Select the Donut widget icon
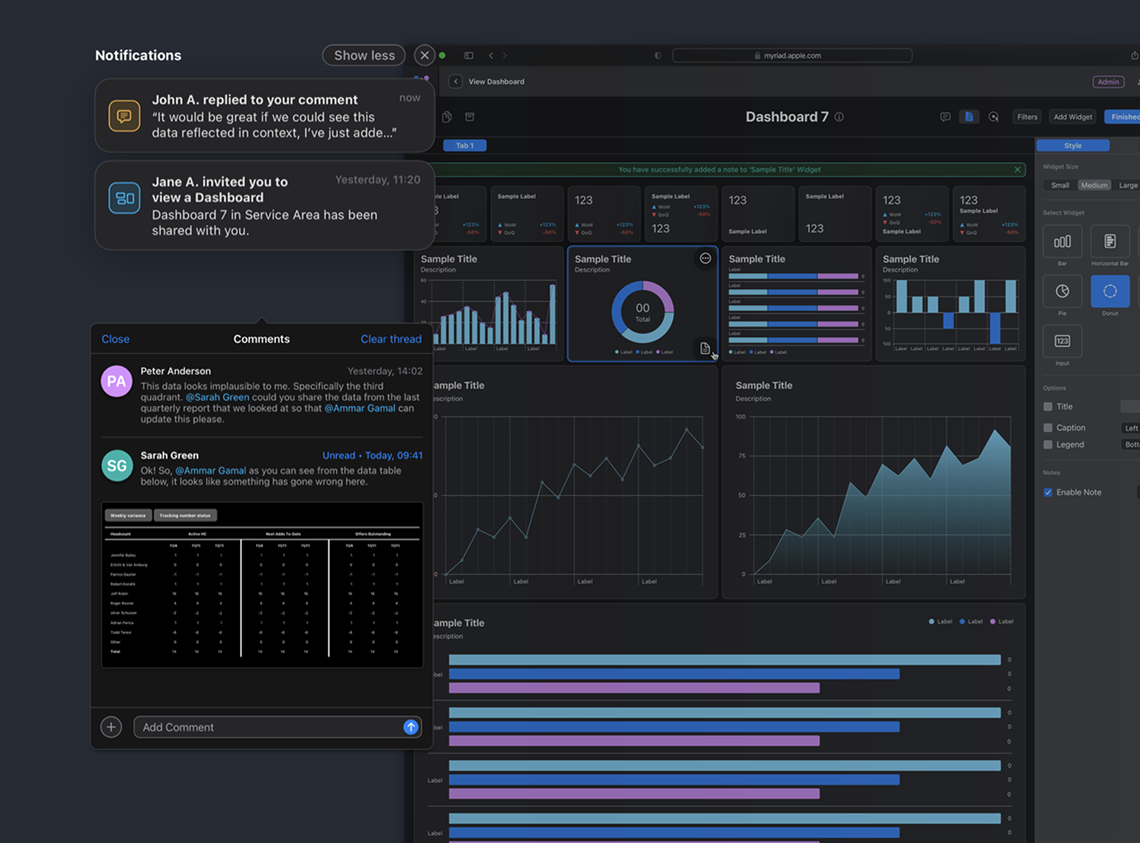The height and width of the screenshot is (843, 1140). [x=1110, y=291]
